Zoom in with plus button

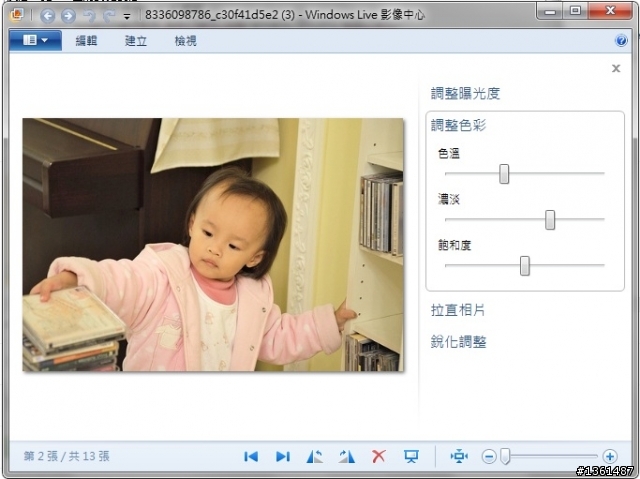coord(610,456)
